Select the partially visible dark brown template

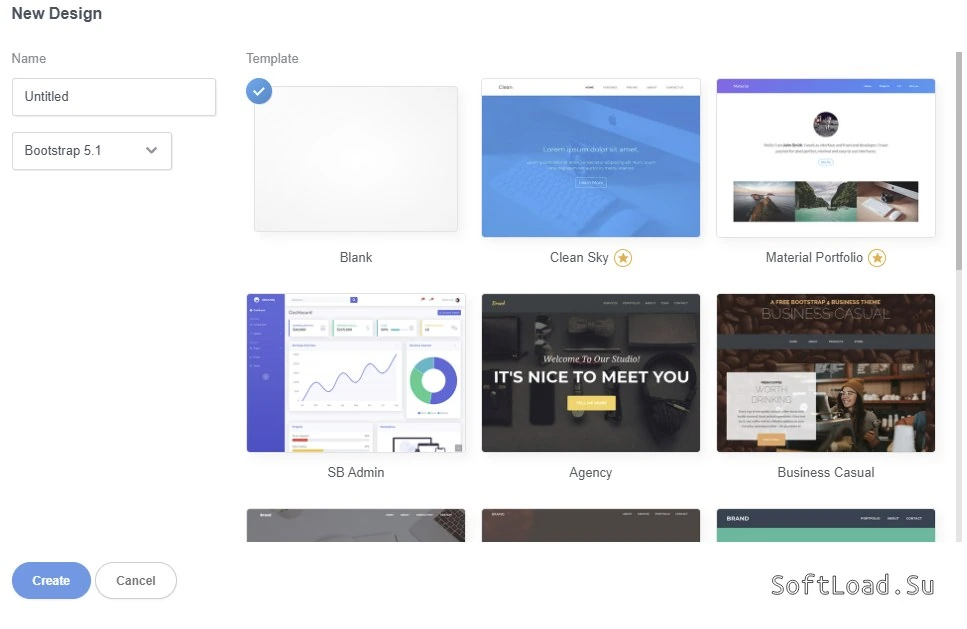591,525
